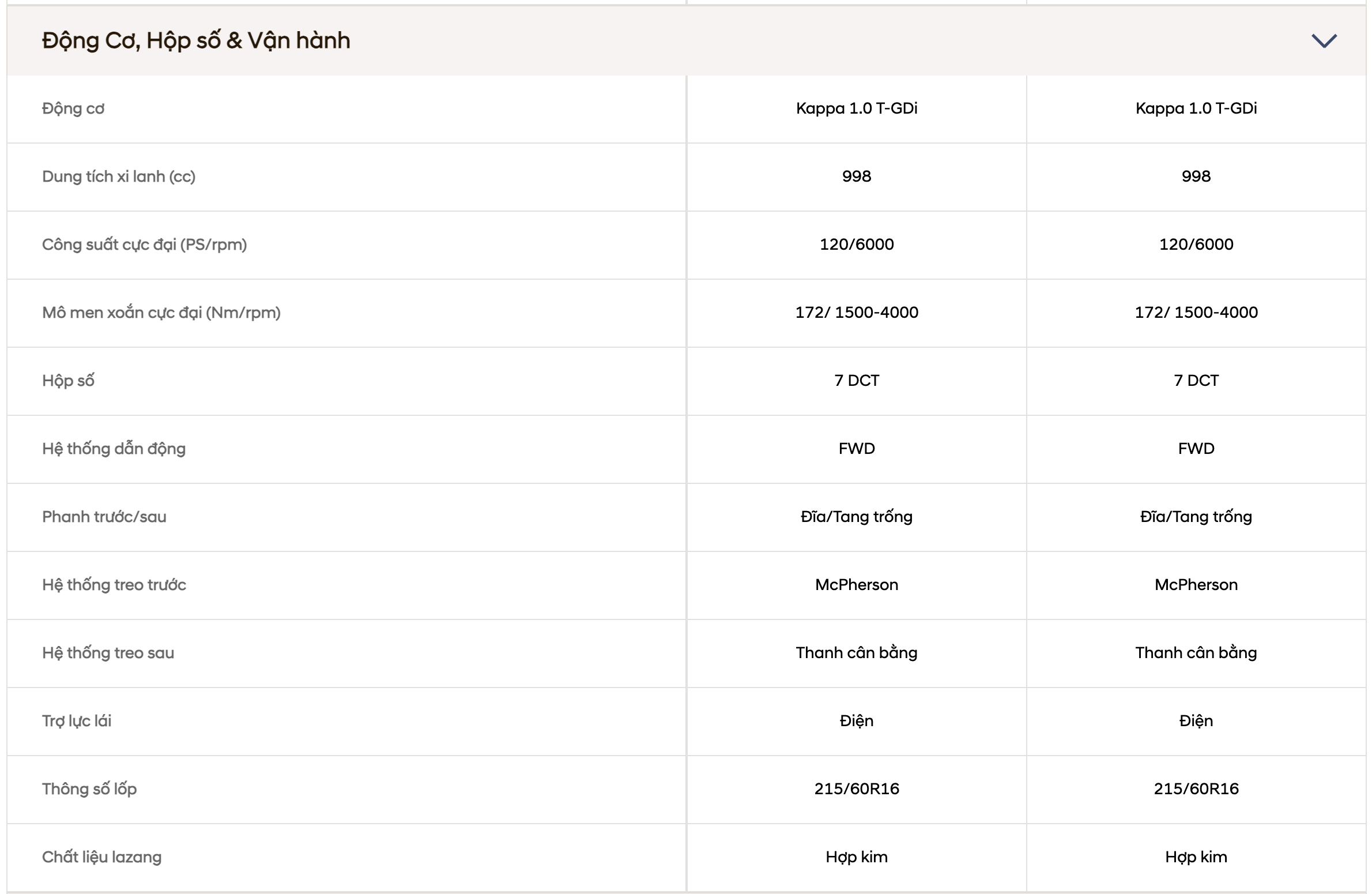
Task: Click first column Kappa 1.0 T-GDi value
Action: click(857, 108)
